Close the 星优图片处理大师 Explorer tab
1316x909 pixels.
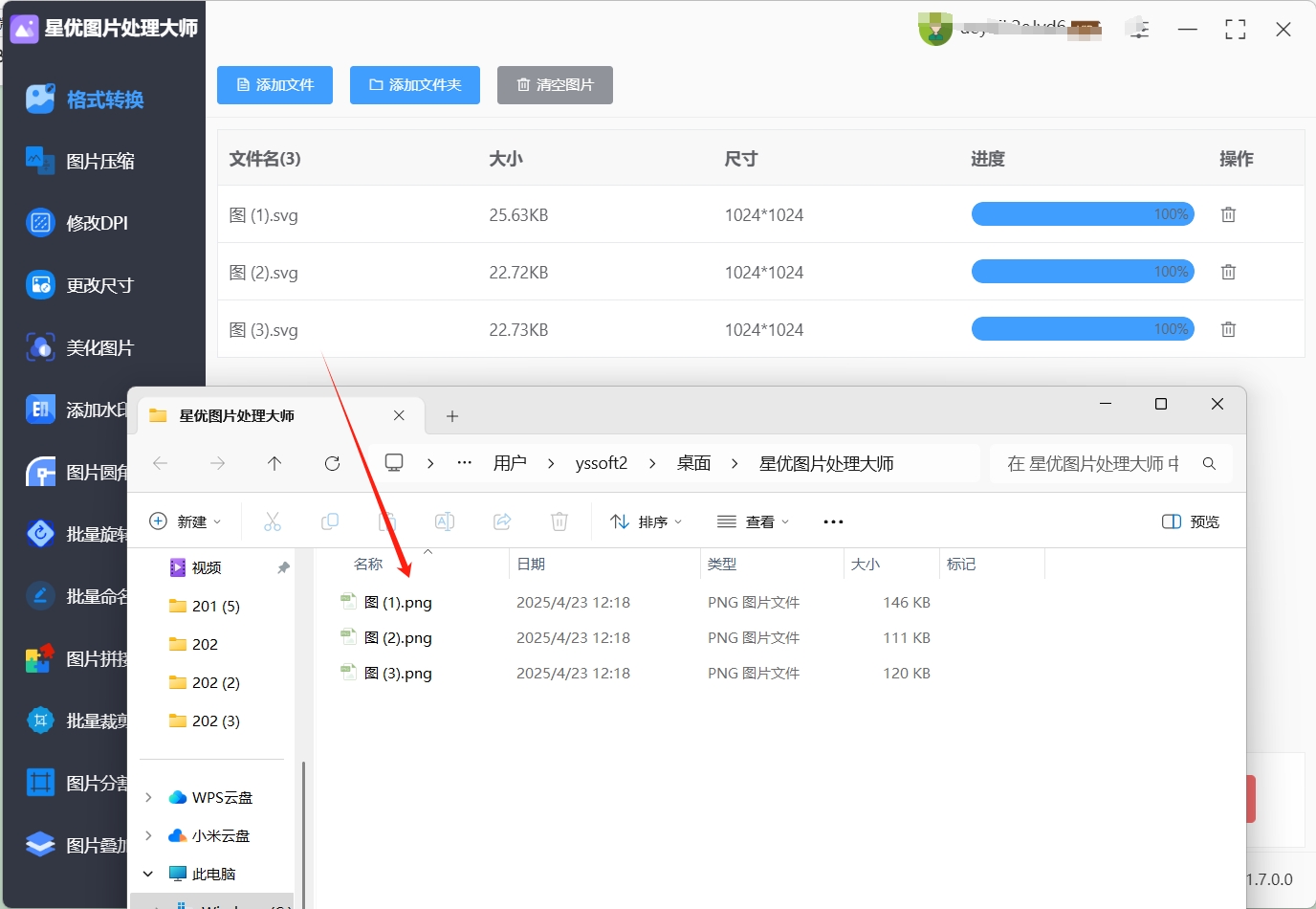click(x=399, y=415)
